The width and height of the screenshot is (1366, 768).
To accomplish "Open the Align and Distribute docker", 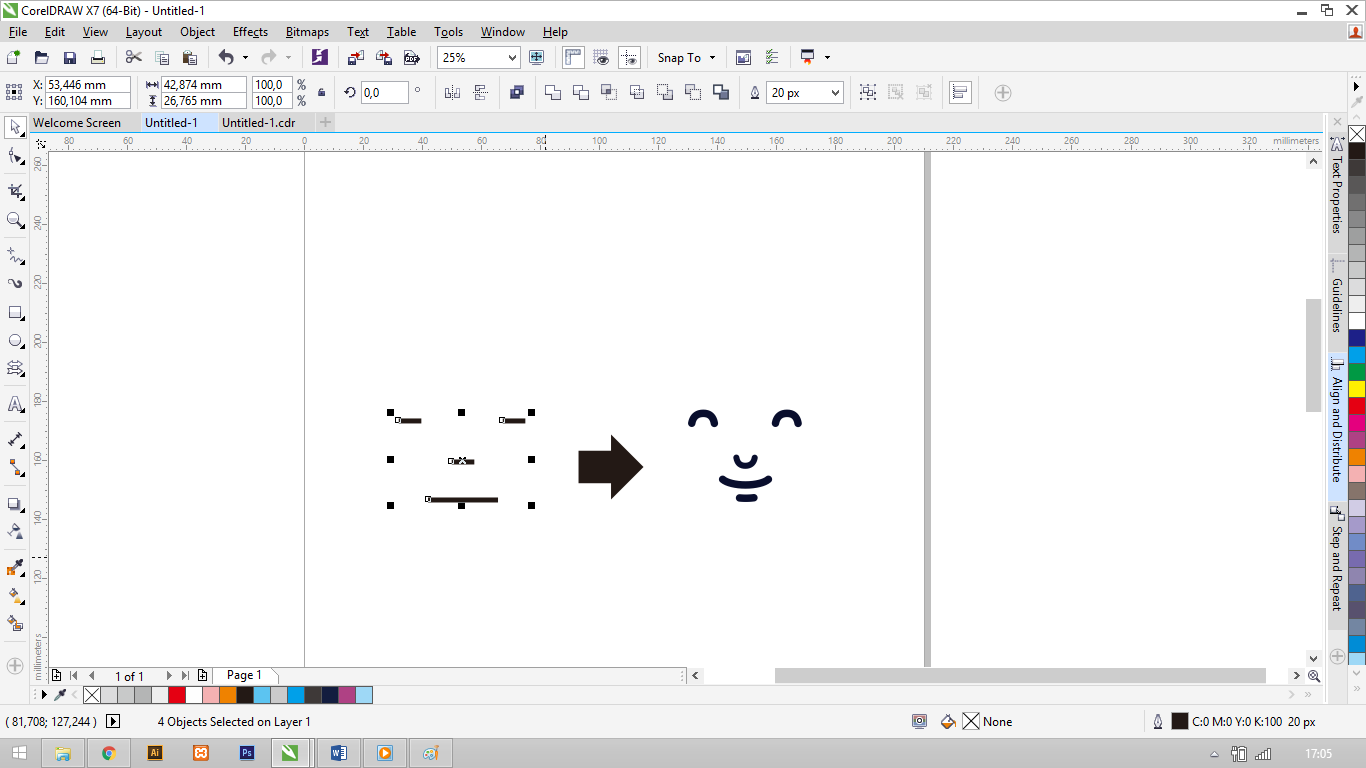I will [x=1337, y=430].
